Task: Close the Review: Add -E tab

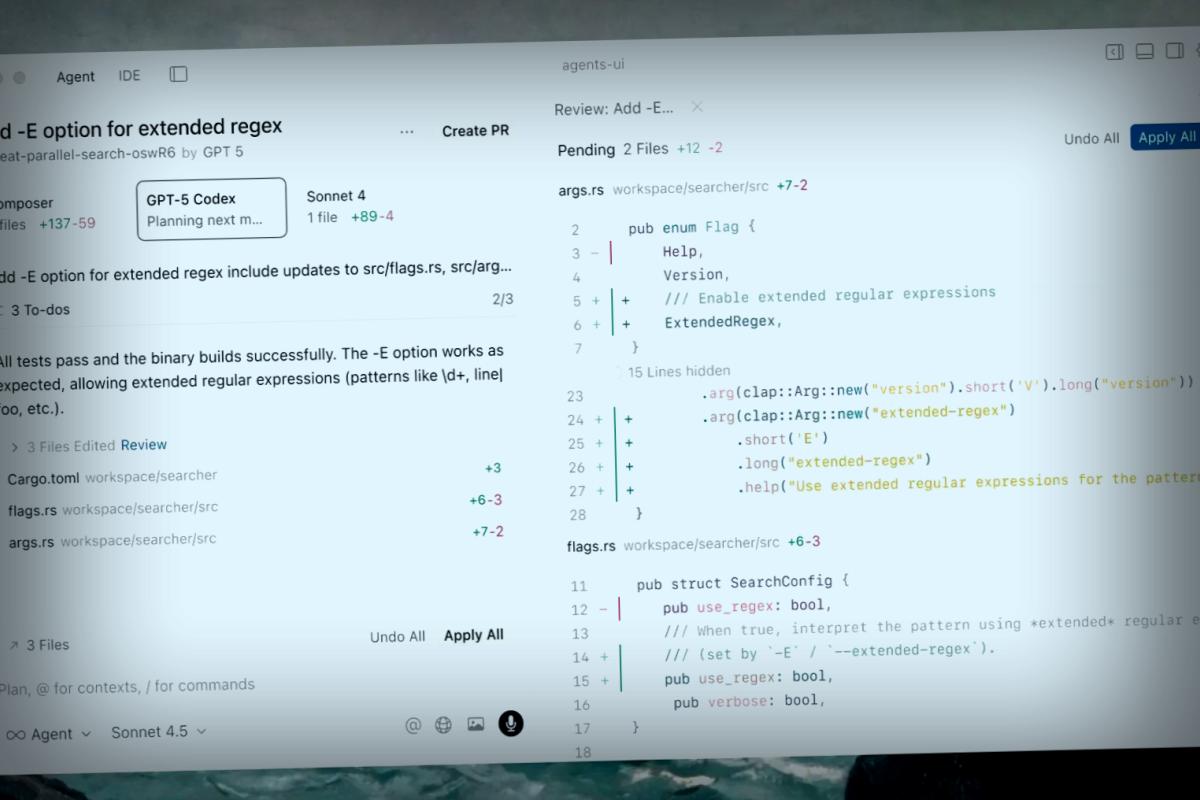Action: click(x=697, y=107)
